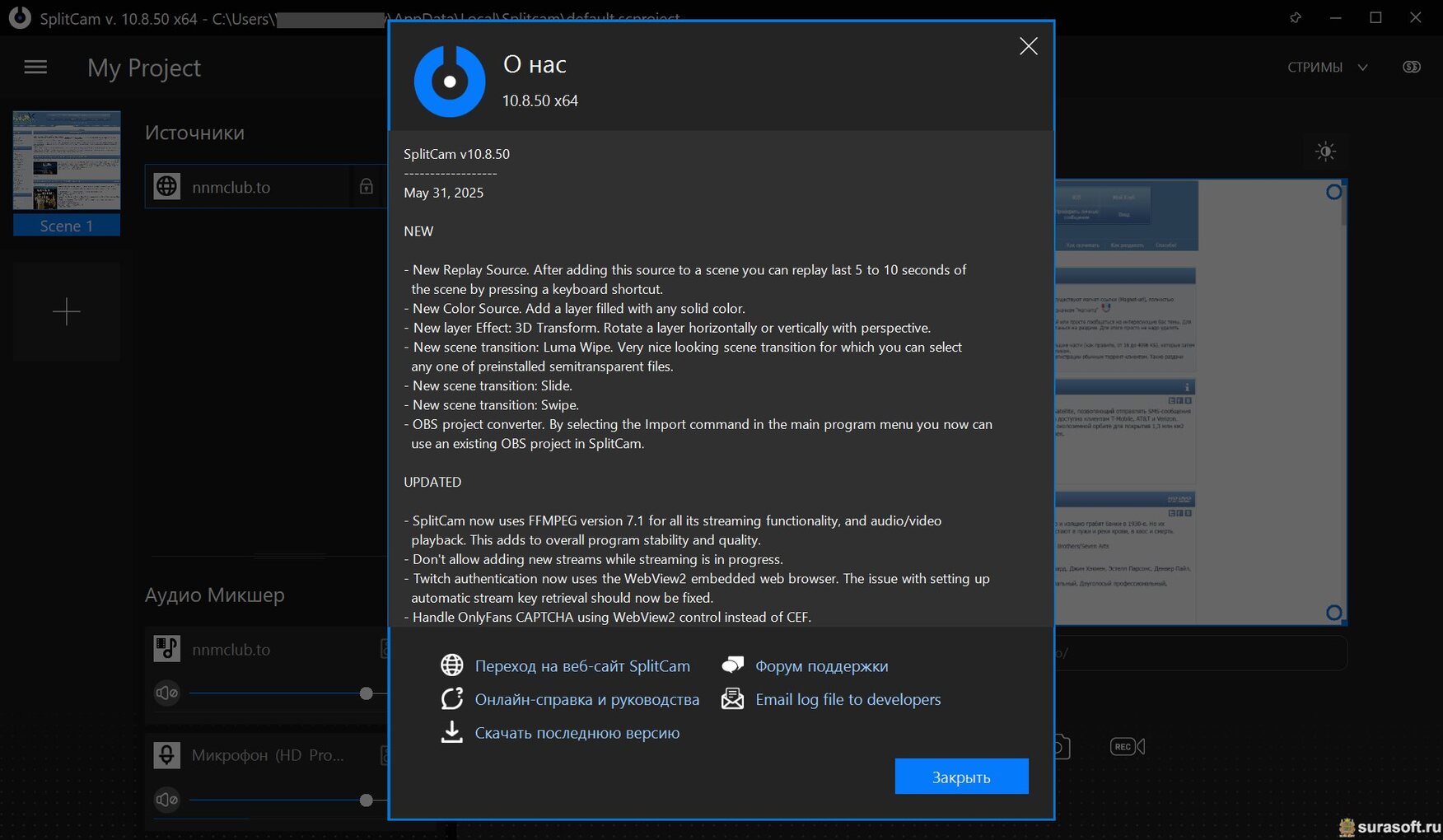Screen dimensions: 1443x840
Task: Click the SplitCam v10.8.50 changelog heading
Action: tap(456, 154)
